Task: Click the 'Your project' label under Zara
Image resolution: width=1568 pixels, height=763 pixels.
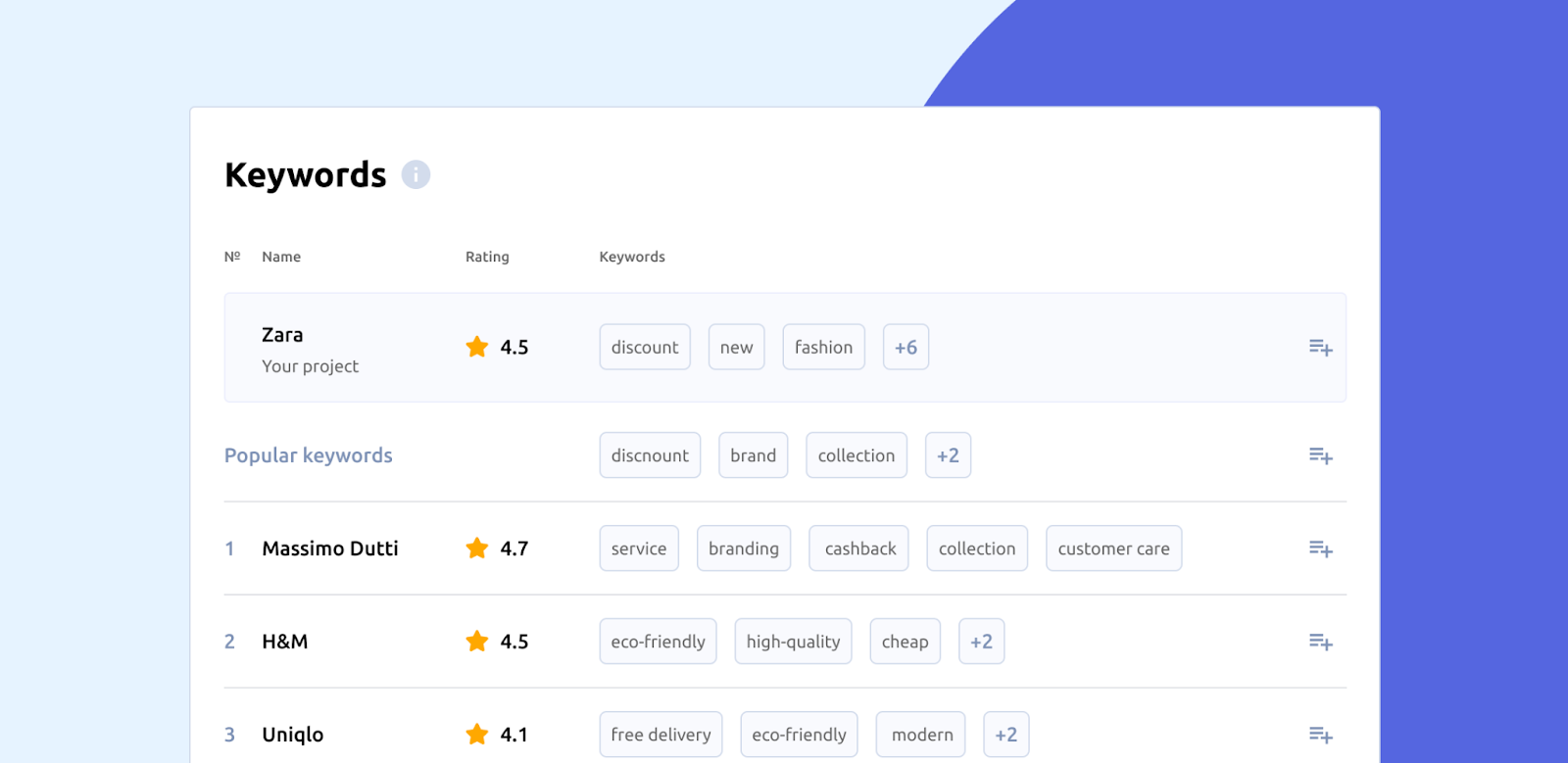Action: 310,366
